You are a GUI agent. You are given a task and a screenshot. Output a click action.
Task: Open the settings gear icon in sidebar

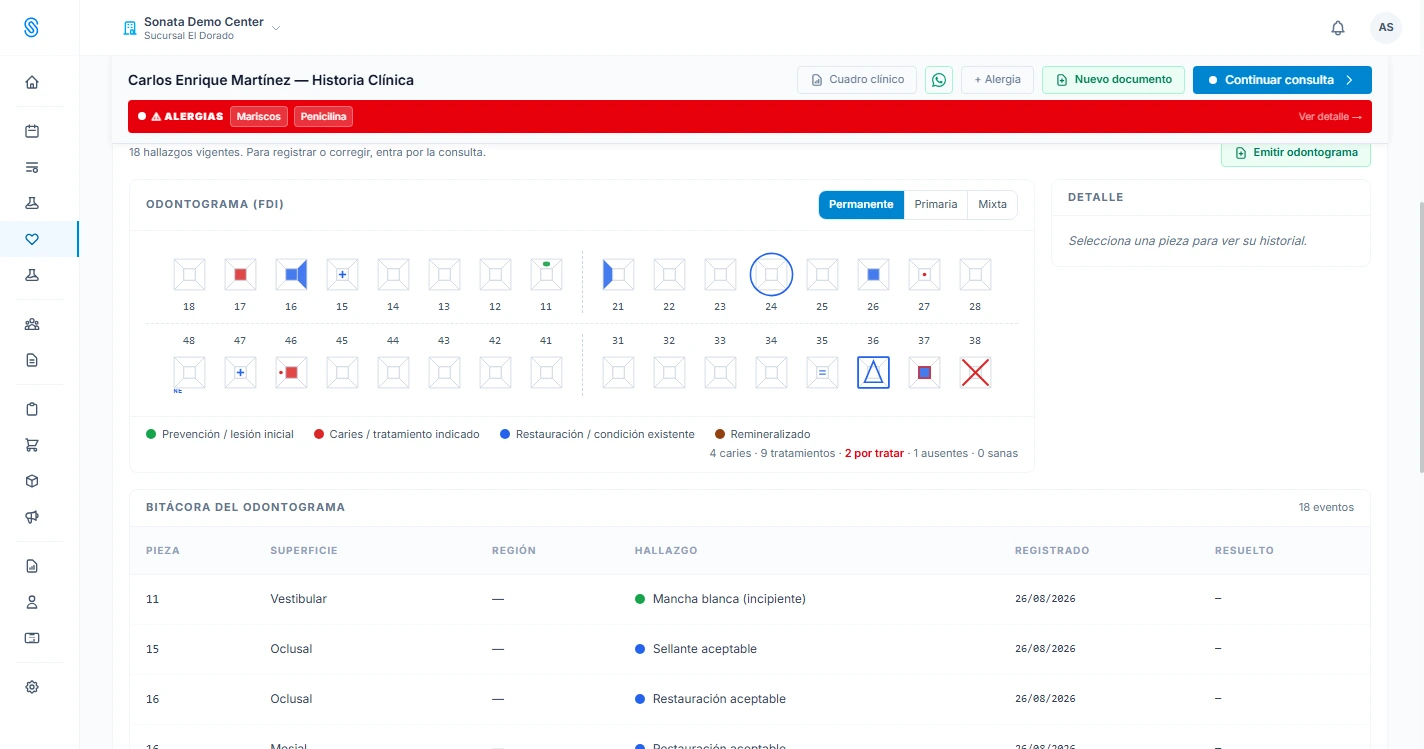(32, 687)
